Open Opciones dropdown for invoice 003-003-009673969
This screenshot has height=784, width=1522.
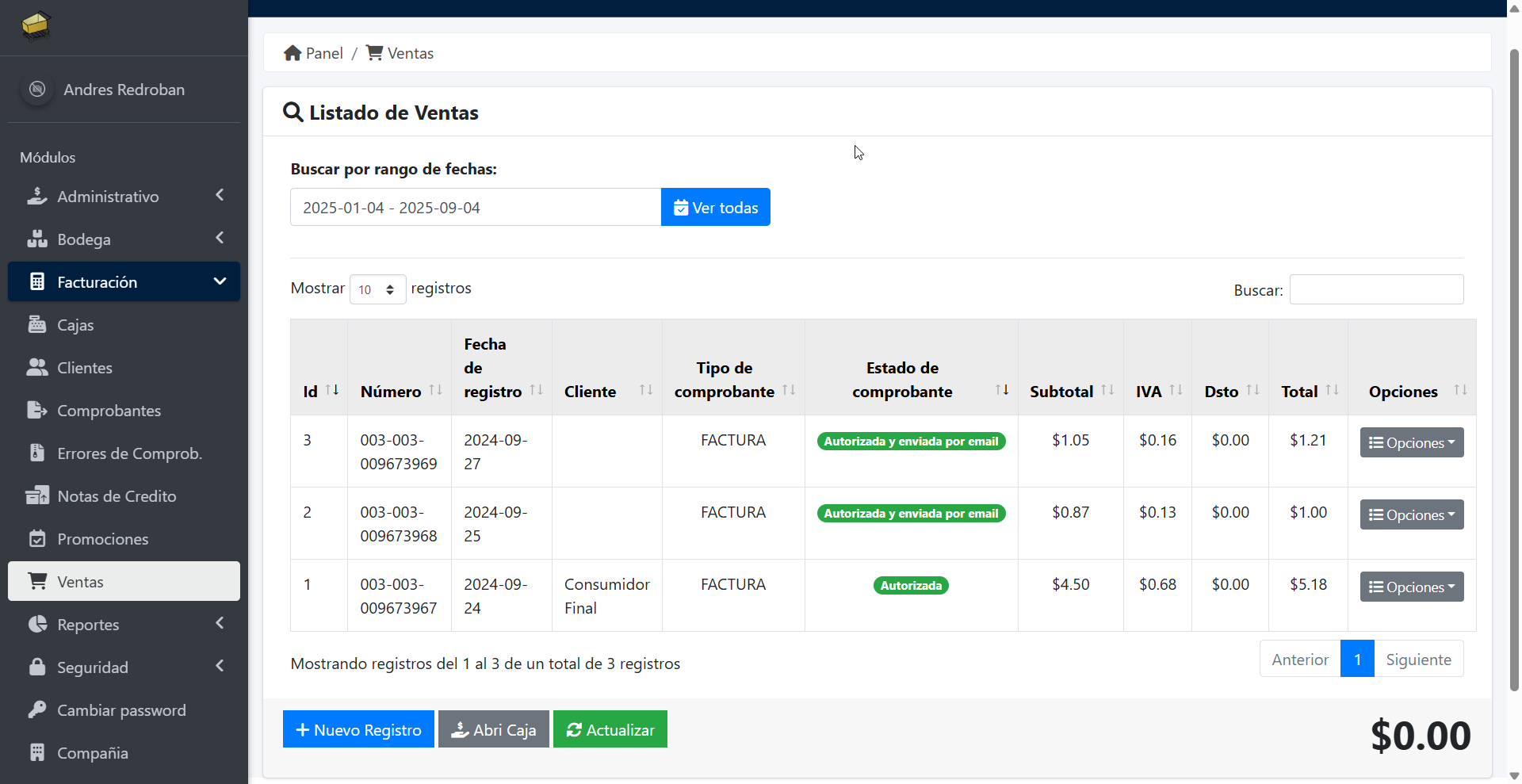(1411, 443)
